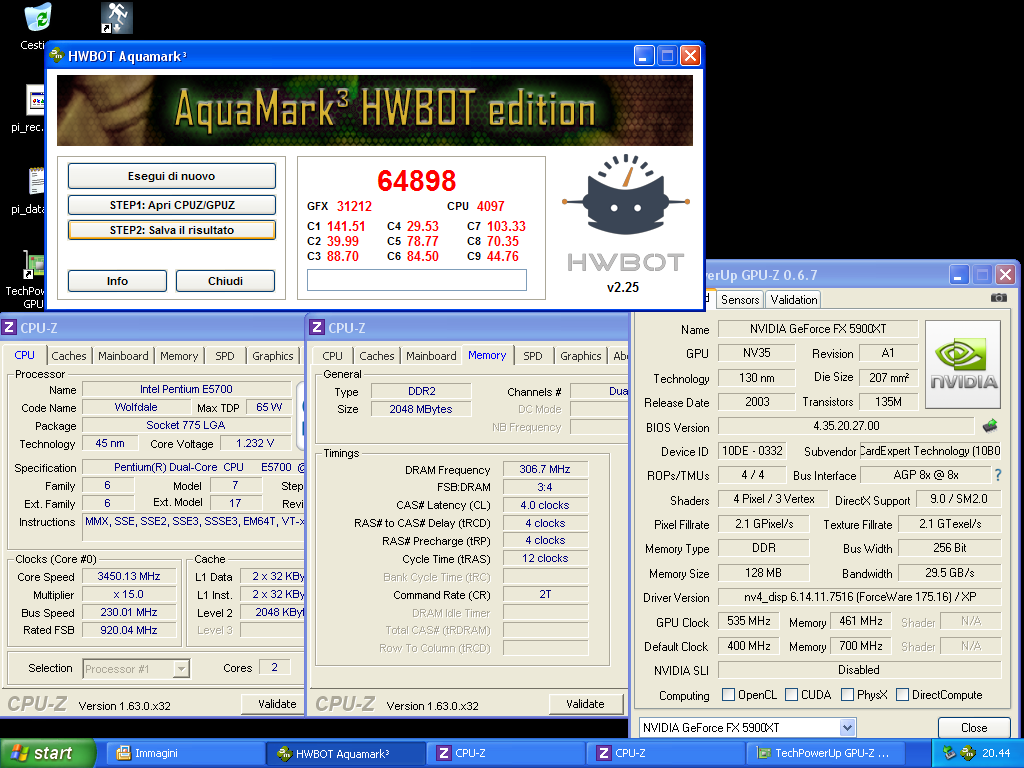
Task: Click the Aquamark Info button
Action: tap(118, 281)
